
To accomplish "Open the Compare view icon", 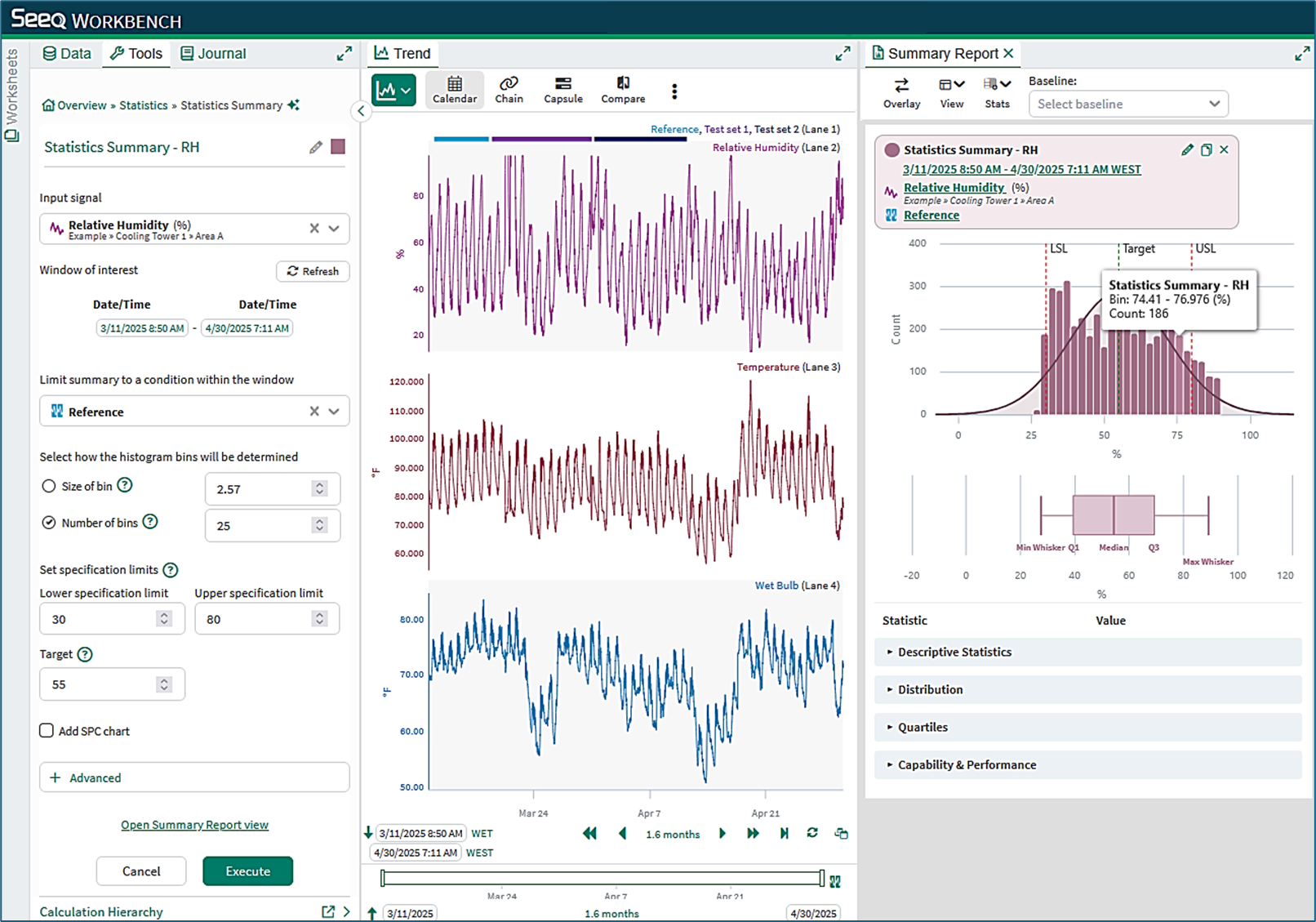I will point(623,89).
